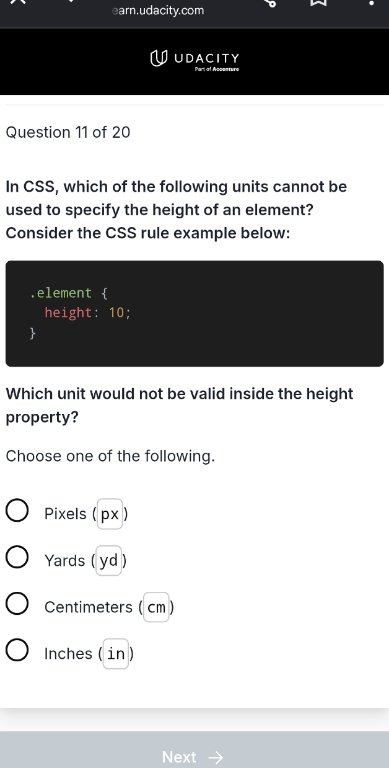Choose the Yards radio option
Screen dimensions: 389x768
pos(17,557)
